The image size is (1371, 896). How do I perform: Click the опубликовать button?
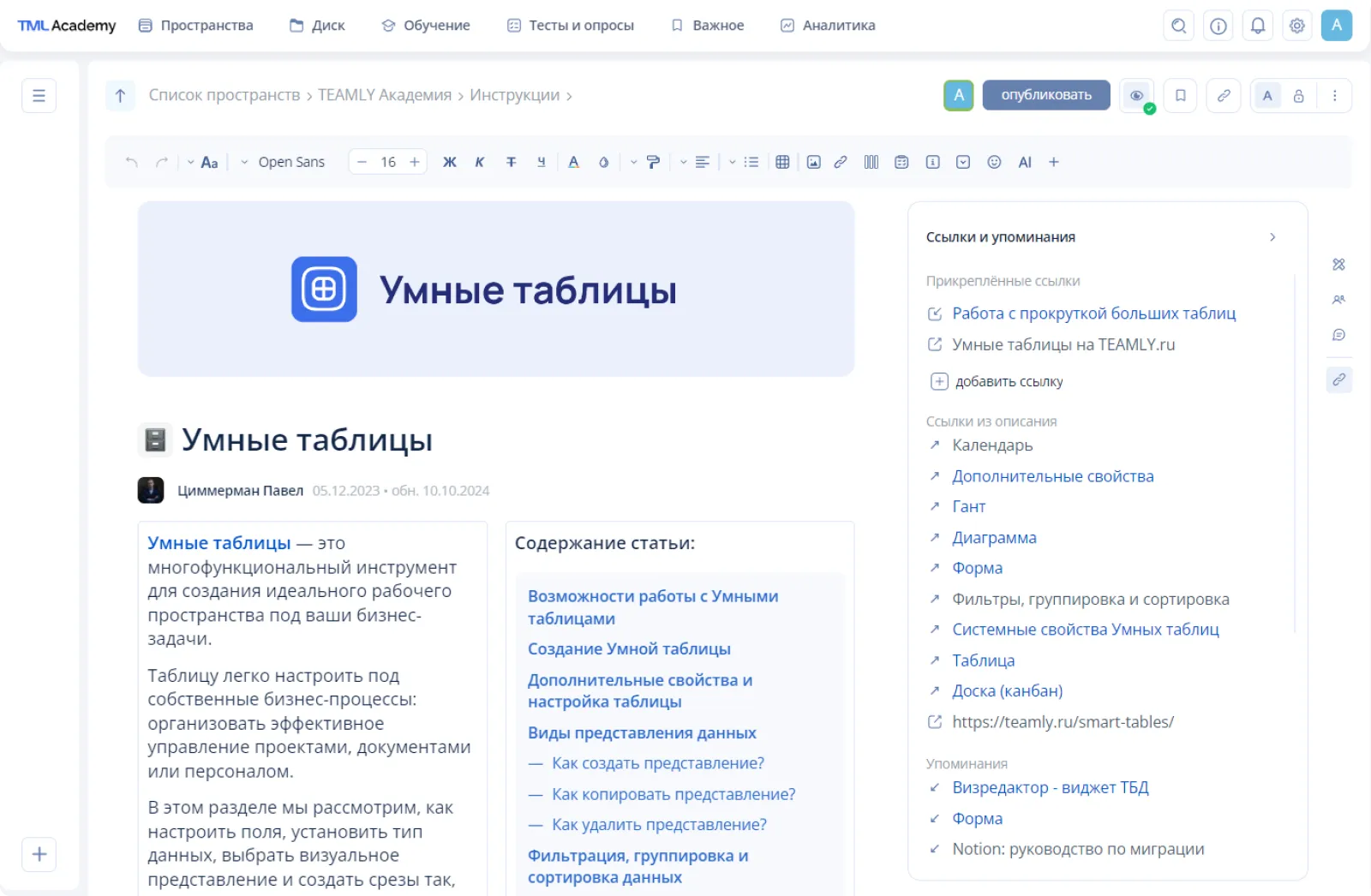[1046, 95]
